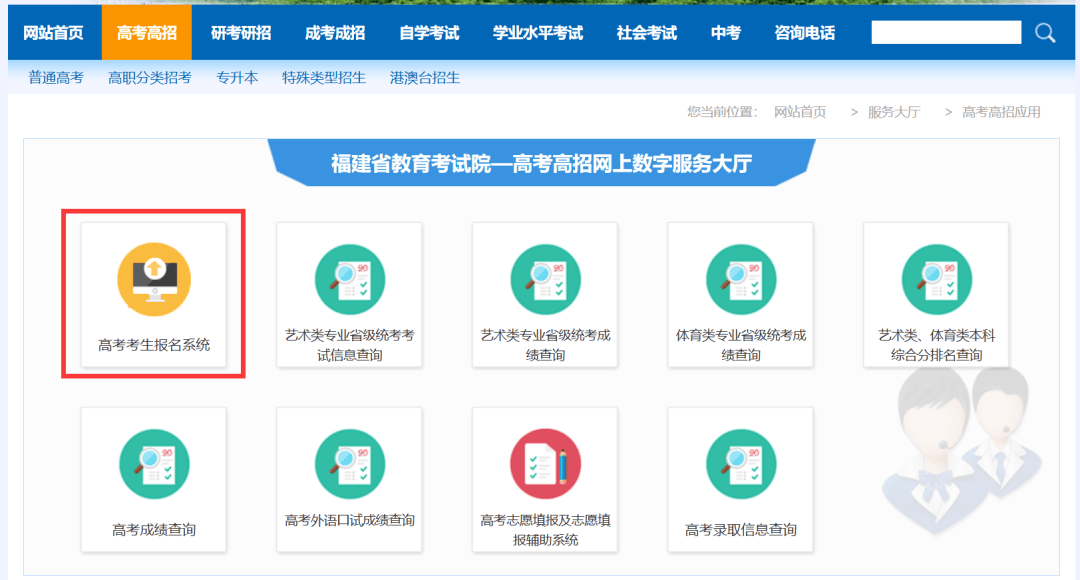The height and width of the screenshot is (580, 1080).
Task: Open the 成考成招 navigation menu item
Action: point(335,33)
